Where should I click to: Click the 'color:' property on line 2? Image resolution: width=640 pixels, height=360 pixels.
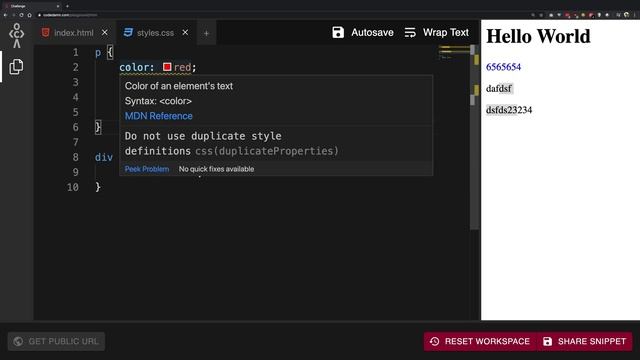point(137,67)
